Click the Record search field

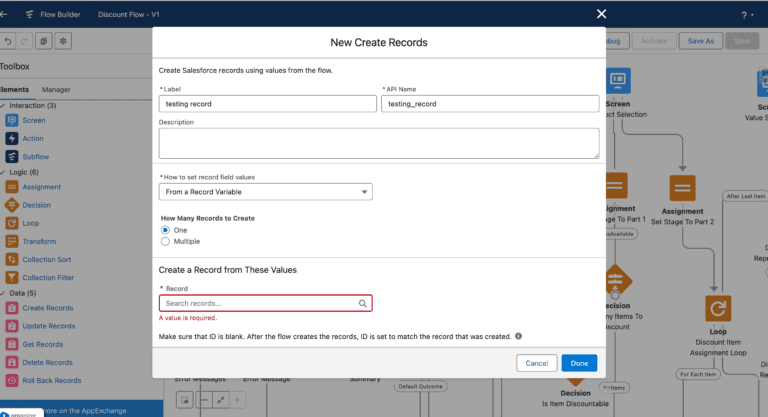pyautogui.click(x=258, y=303)
